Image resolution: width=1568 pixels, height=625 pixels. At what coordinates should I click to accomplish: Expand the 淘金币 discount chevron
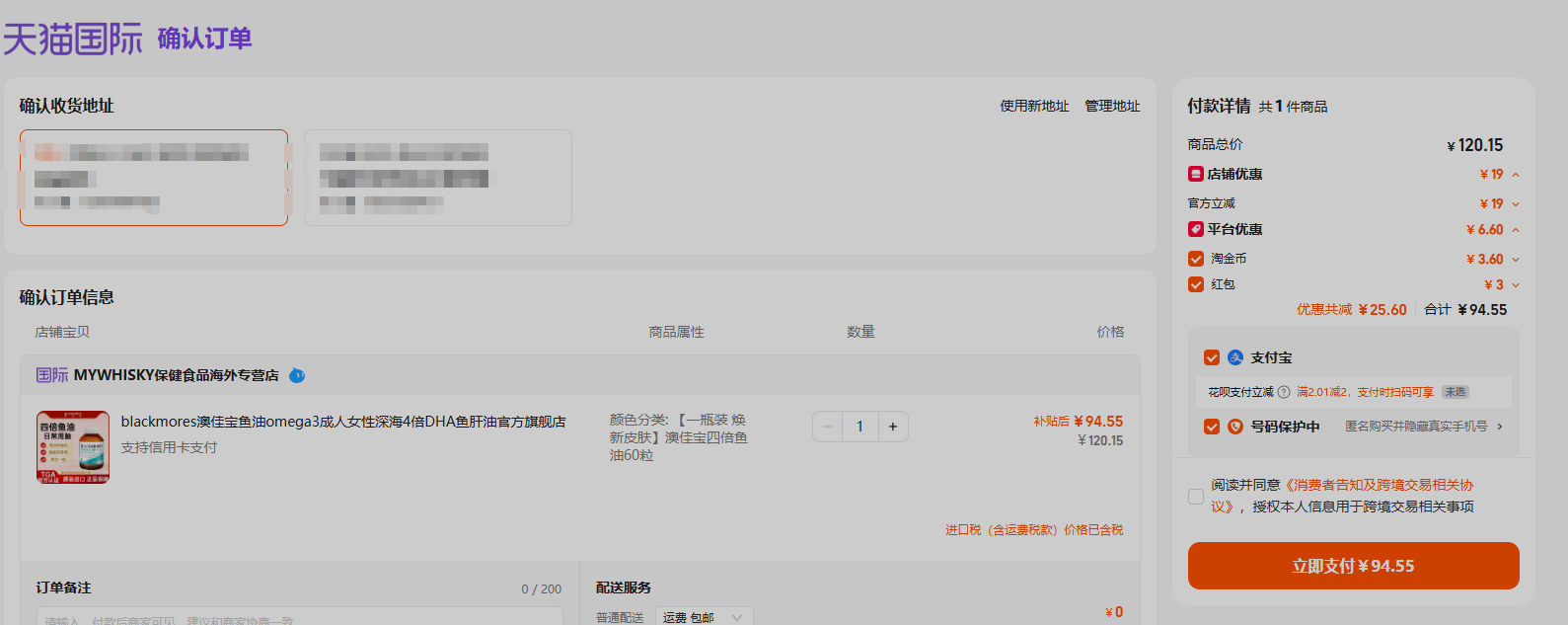[x=1516, y=260]
